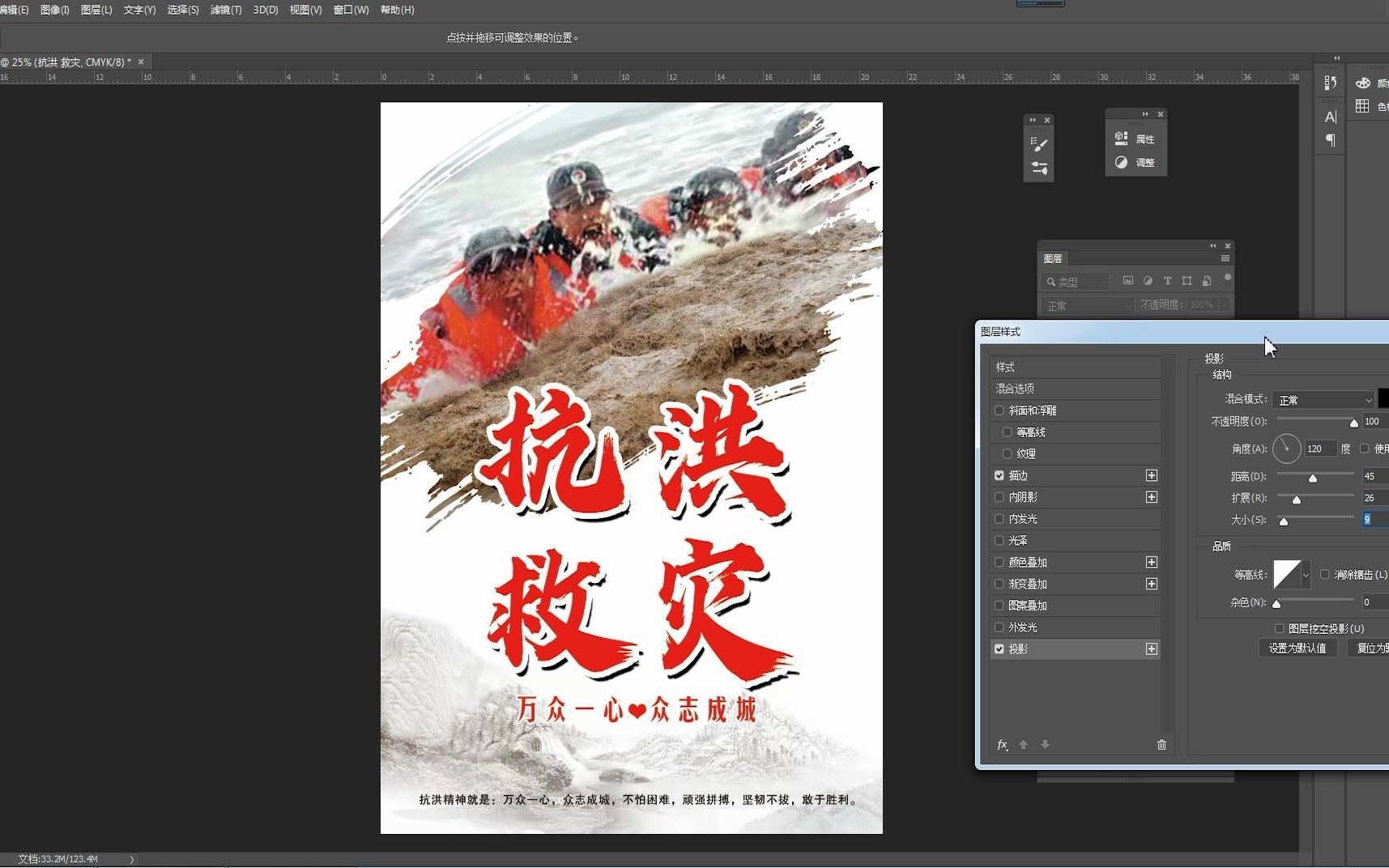
Task: Toggle the layer filter switch dot
Action: coord(1228,278)
